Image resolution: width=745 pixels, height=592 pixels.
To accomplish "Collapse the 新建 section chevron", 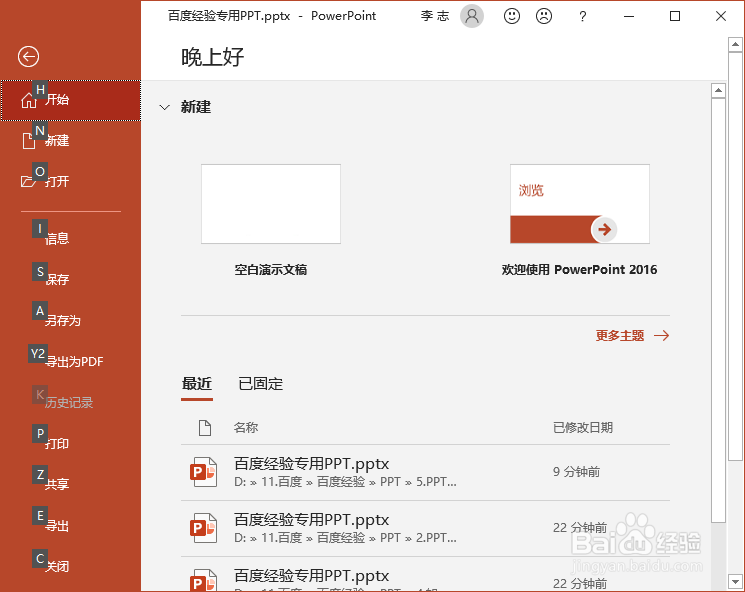I will 164,107.
